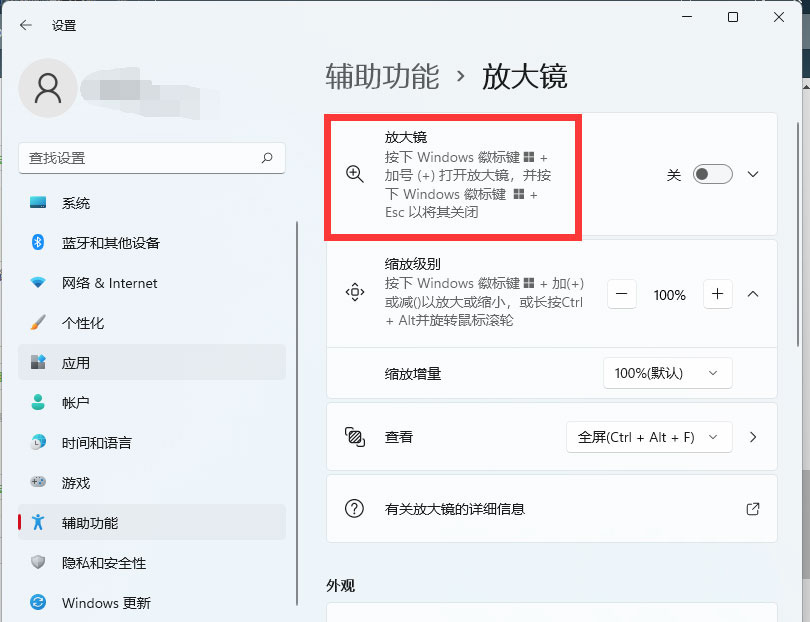This screenshot has height=622, width=810.
Task: Click the 查看 view icon on magnifier page
Action: [x=353, y=437]
